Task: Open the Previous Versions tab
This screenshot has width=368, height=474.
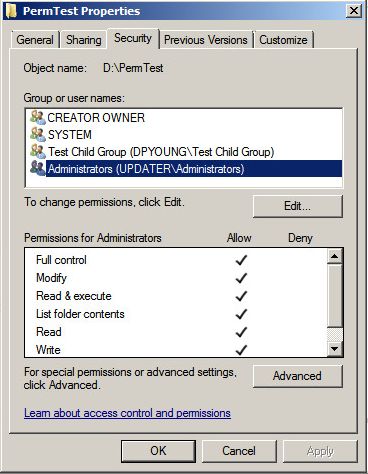Action: 206,40
